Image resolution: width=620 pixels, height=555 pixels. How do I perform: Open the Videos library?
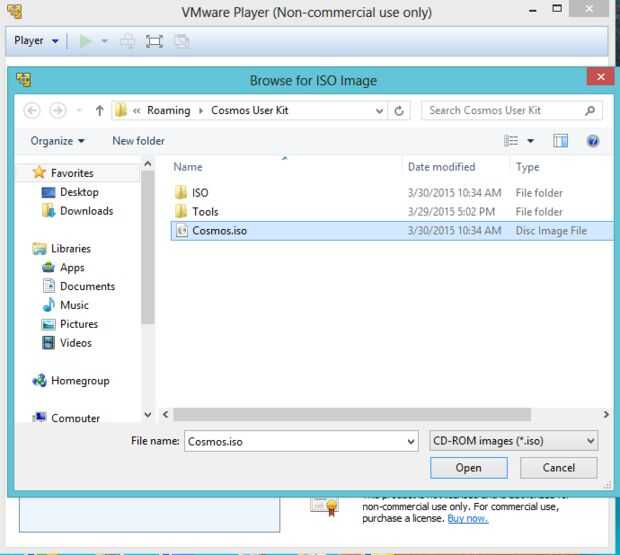tap(76, 343)
